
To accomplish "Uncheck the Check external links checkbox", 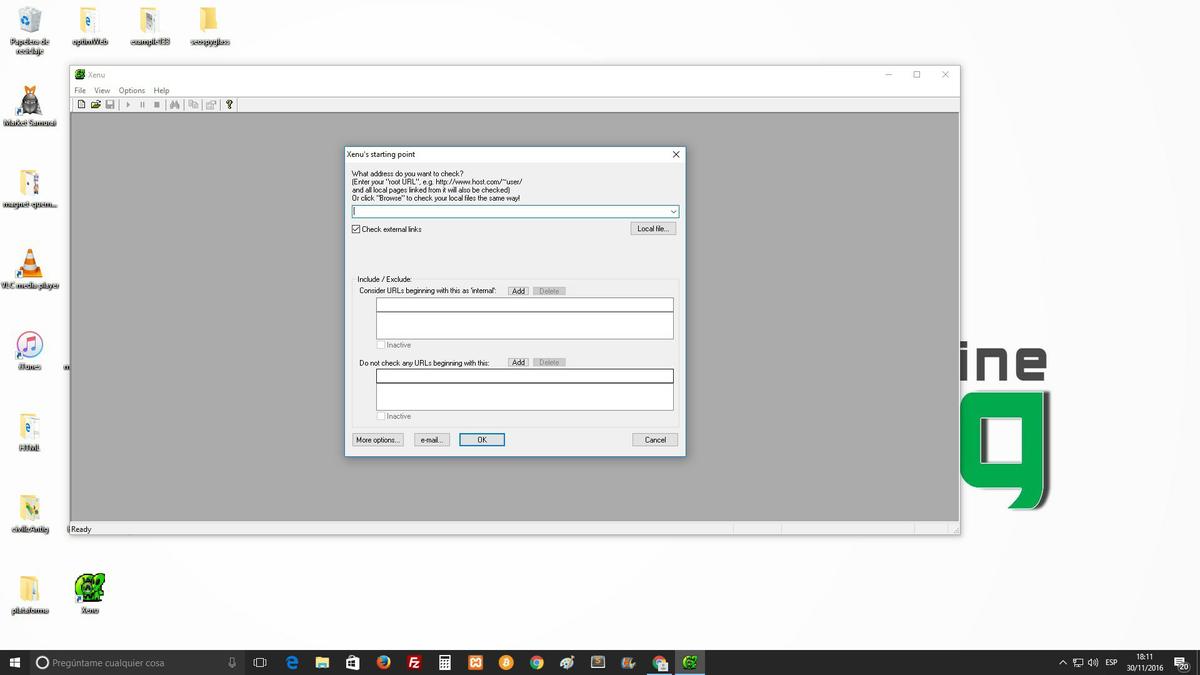I will click(356, 229).
